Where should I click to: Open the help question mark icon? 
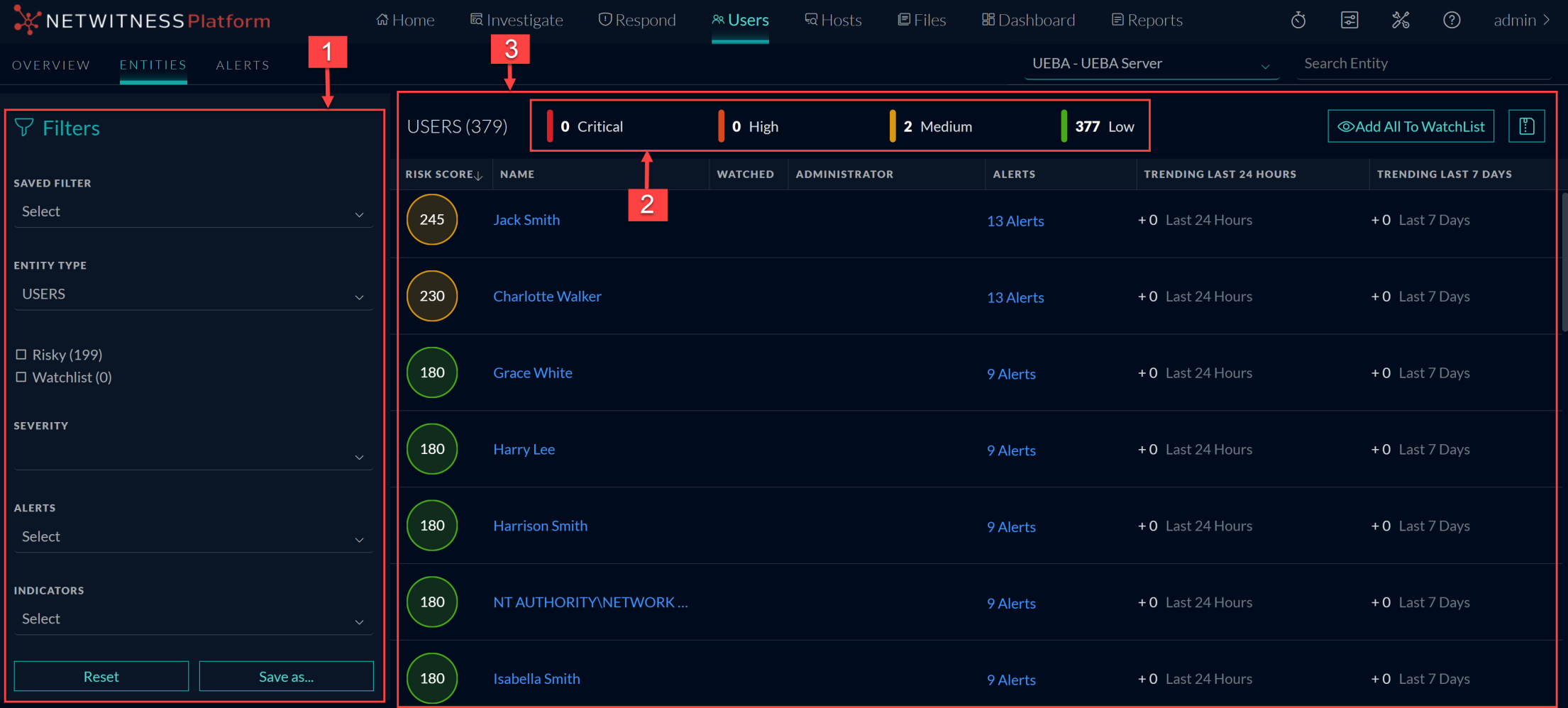tap(1452, 21)
